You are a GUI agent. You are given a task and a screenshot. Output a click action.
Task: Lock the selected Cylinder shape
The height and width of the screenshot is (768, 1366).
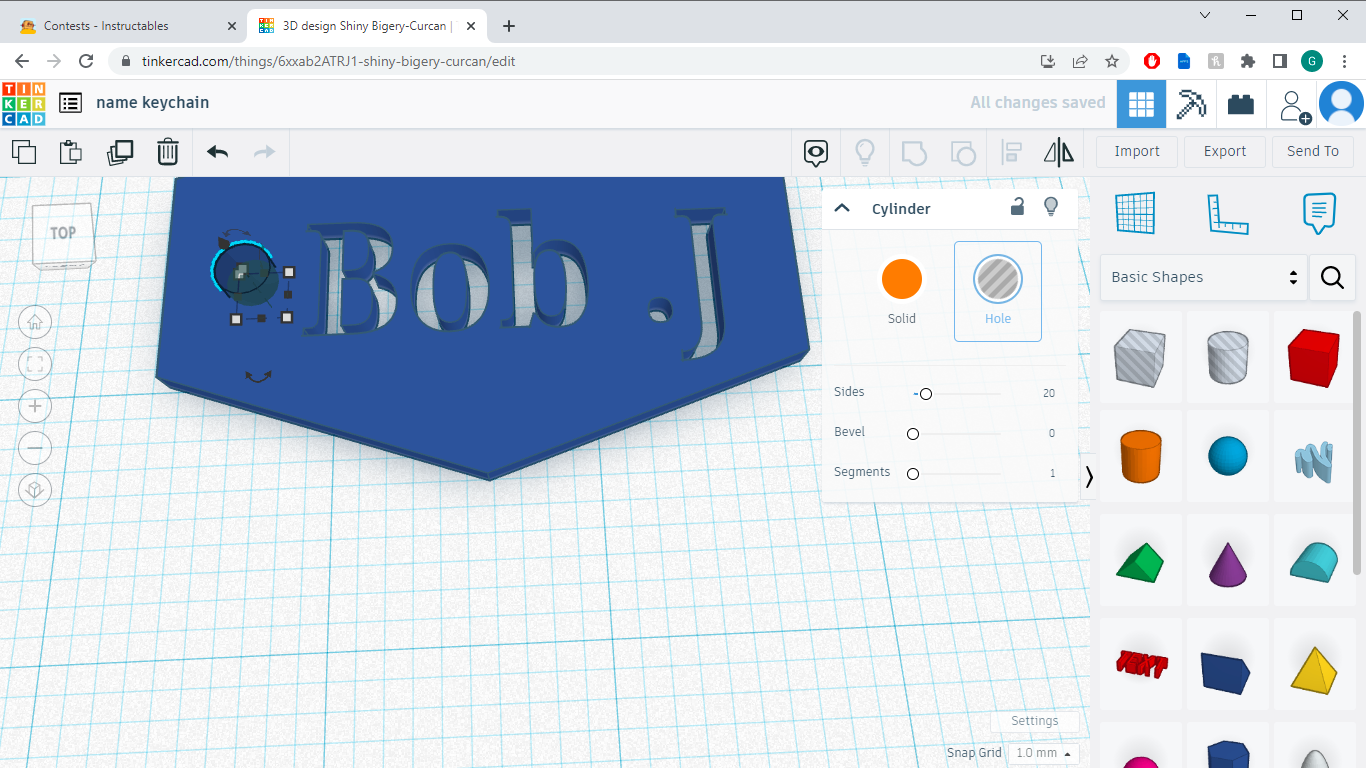point(1017,207)
